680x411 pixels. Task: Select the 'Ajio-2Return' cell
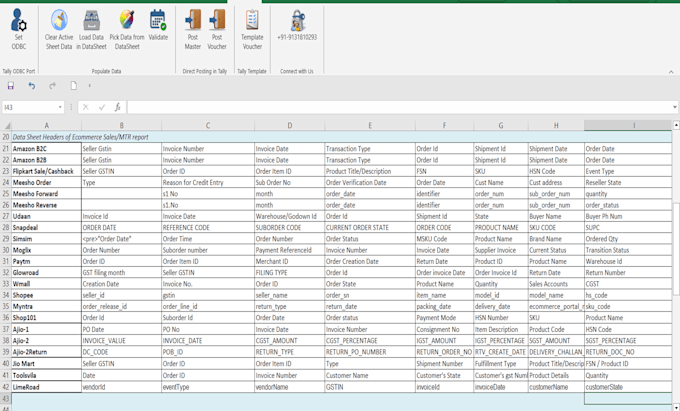tap(47, 352)
